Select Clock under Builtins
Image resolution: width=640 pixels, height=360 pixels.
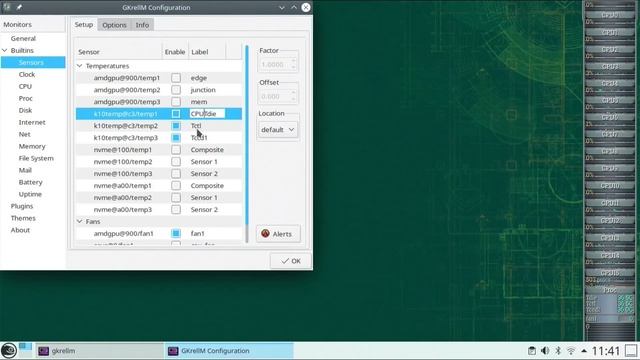point(27,74)
